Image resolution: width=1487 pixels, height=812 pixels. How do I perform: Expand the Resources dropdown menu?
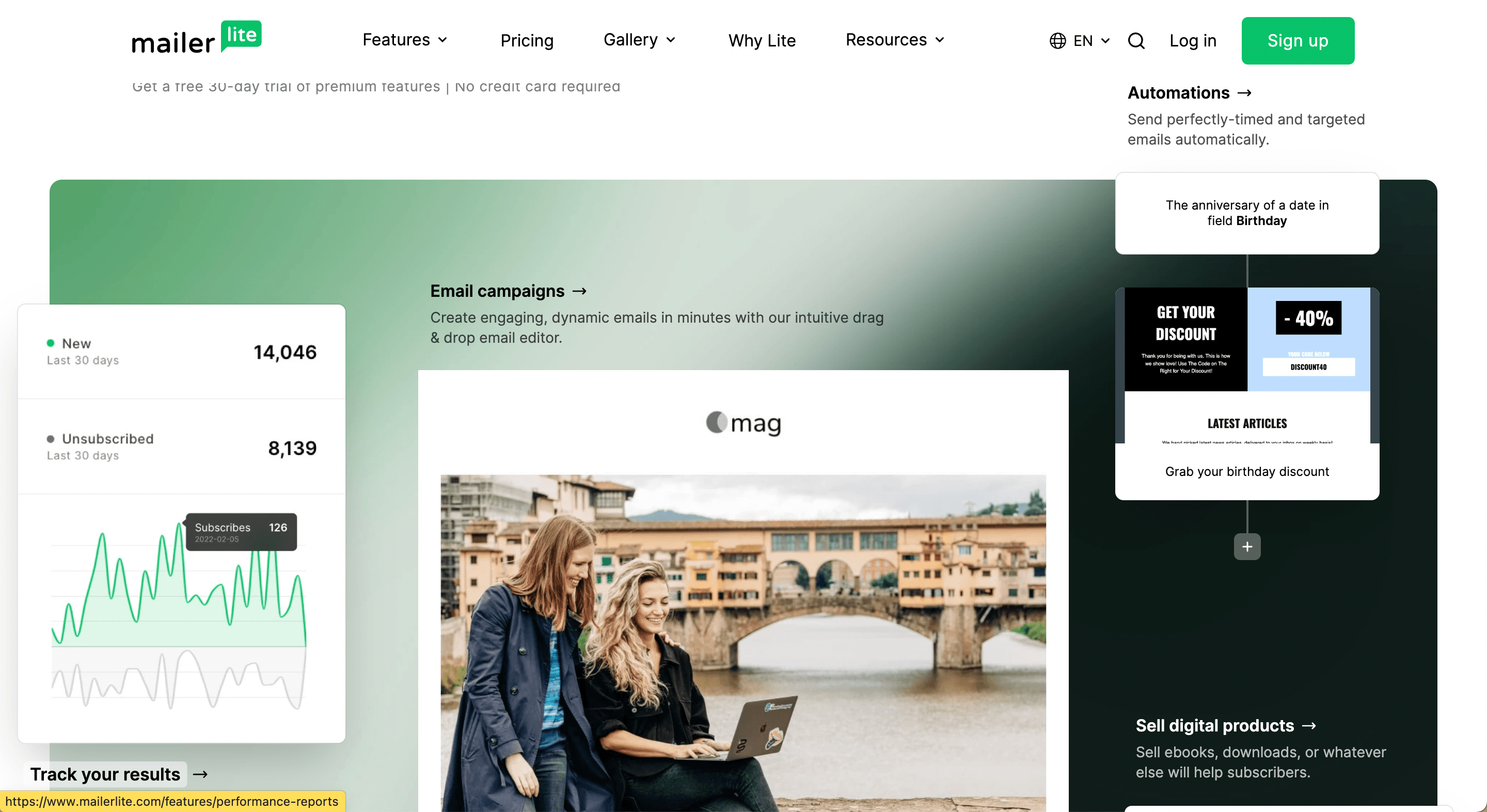(896, 39)
